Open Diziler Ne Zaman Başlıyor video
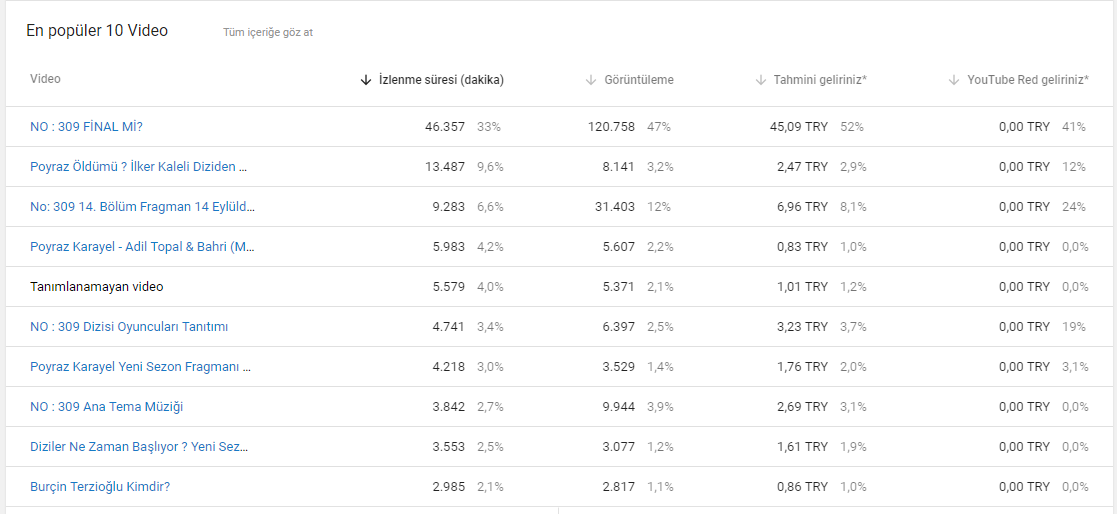This screenshot has width=1117, height=514. tap(139, 446)
